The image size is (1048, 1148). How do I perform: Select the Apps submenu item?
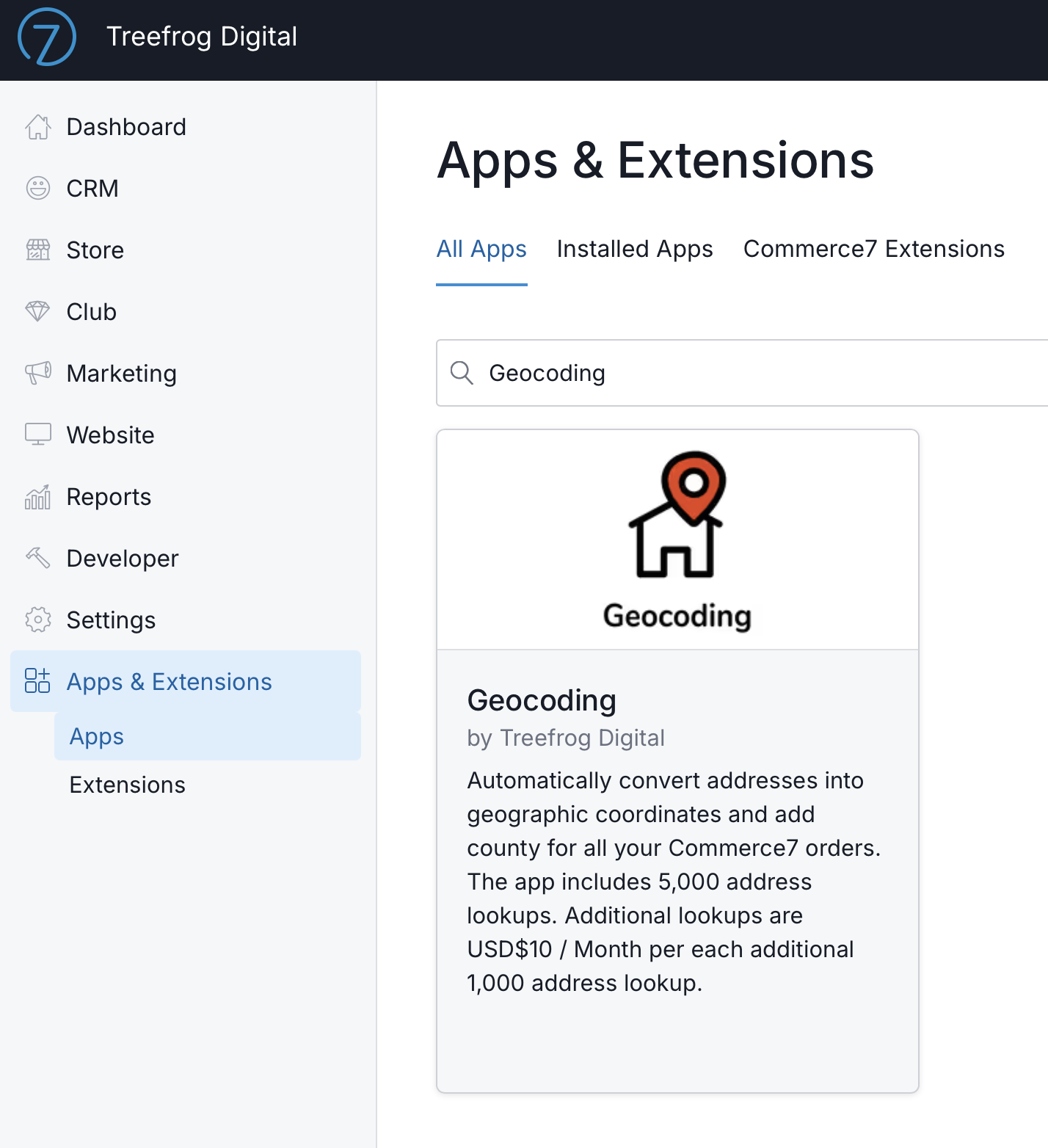coord(208,736)
